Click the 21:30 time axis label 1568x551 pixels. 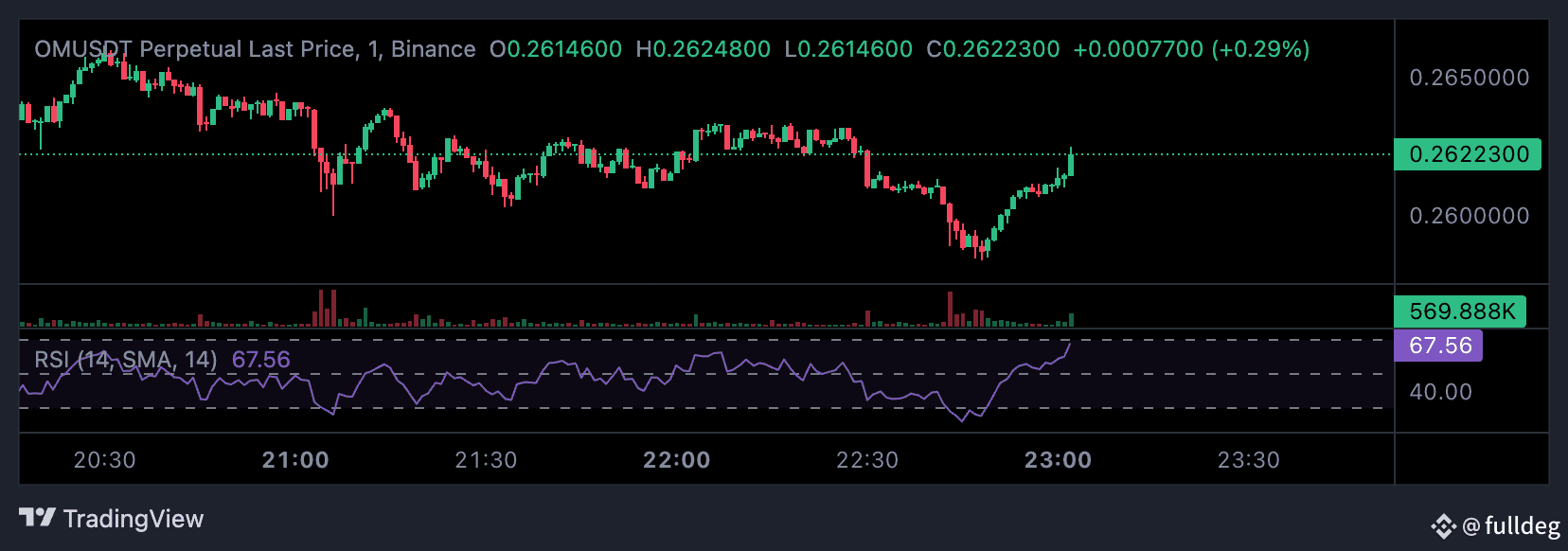[487, 460]
